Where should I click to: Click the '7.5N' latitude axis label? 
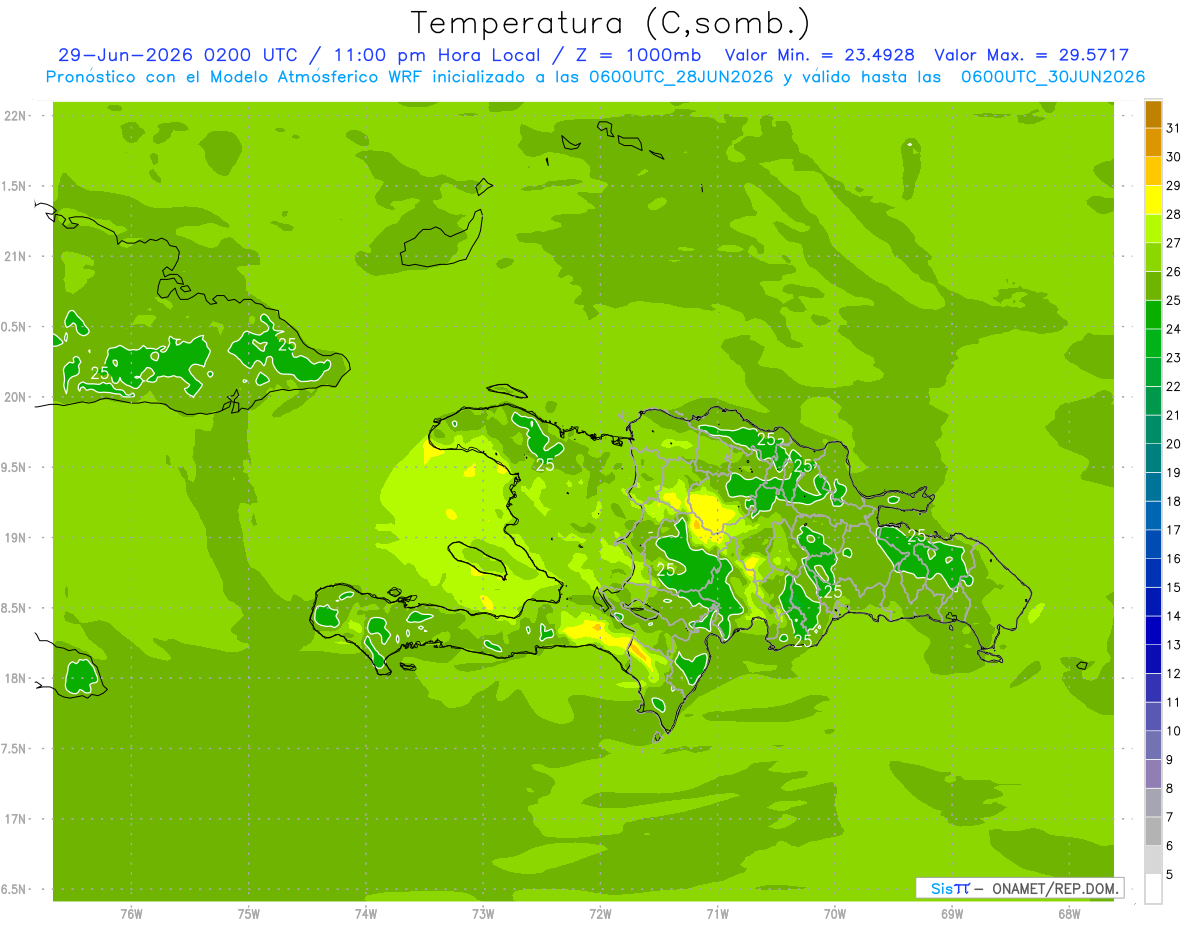coord(15,749)
